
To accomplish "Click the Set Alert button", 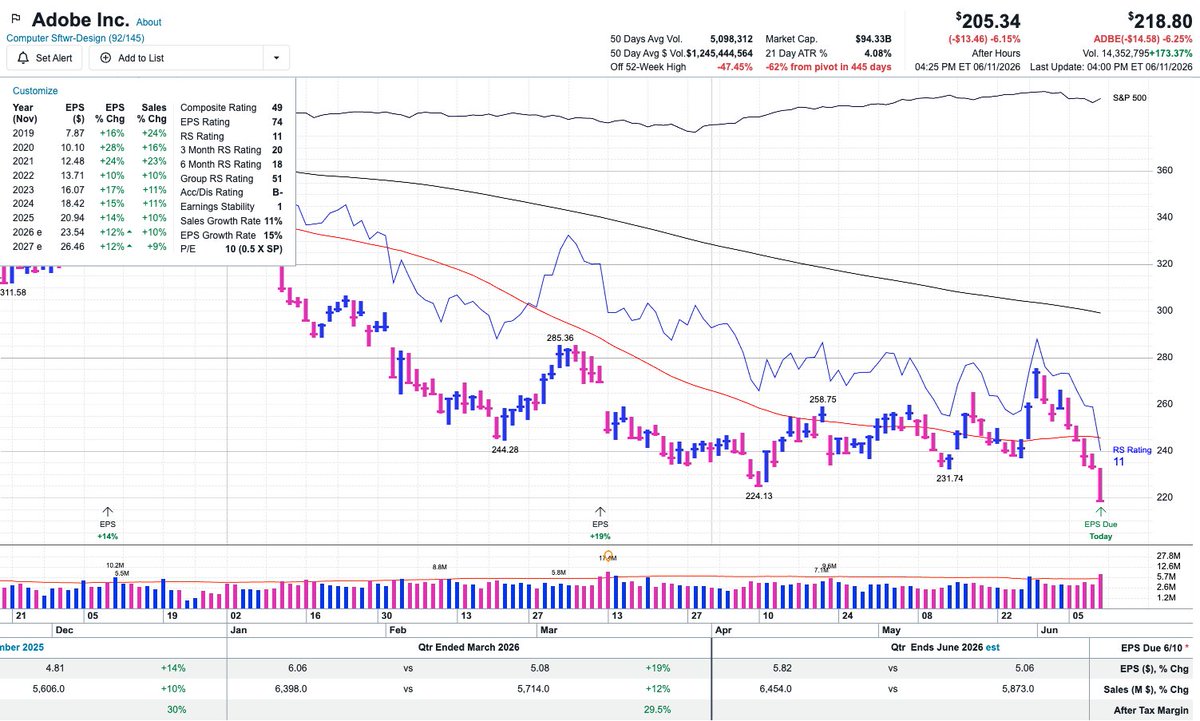I will (x=43, y=58).
